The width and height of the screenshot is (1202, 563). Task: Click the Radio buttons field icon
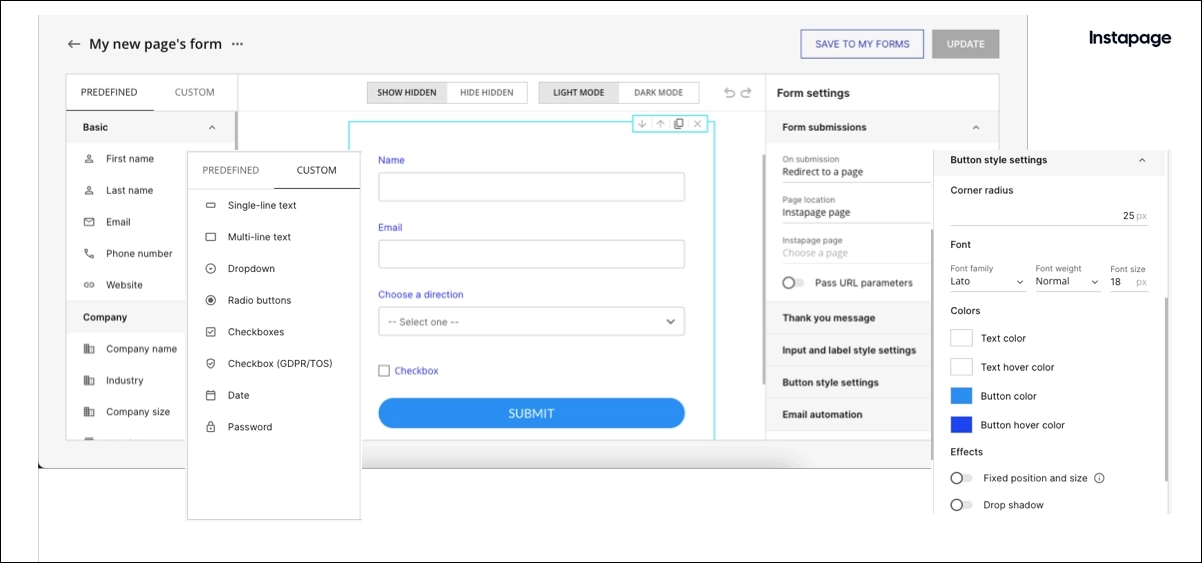coord(210,300)
